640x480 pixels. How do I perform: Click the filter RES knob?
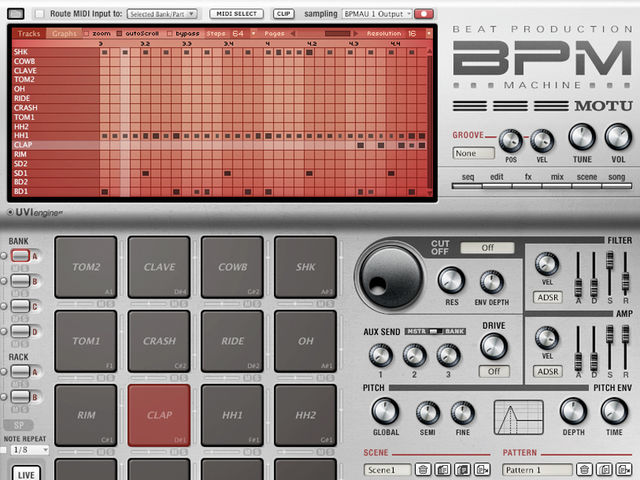pos(451,280)
